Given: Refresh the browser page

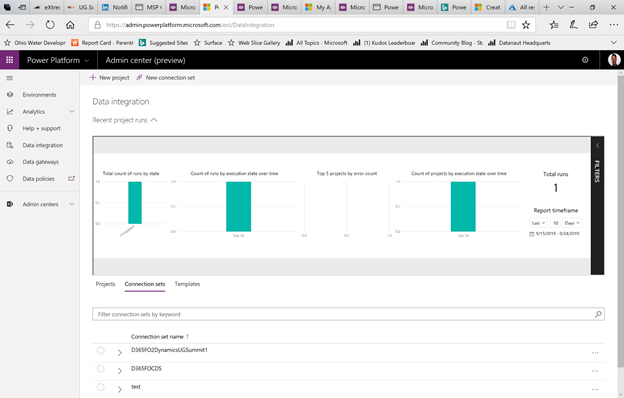Looking at the screenshot, I should 50,25.
